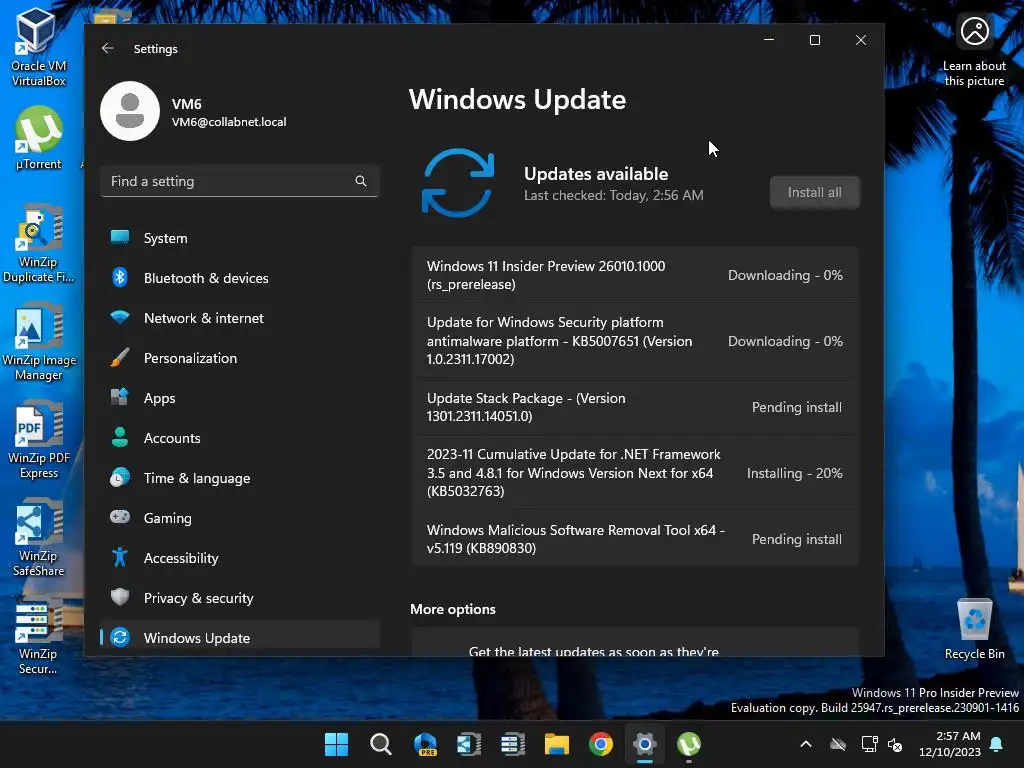The width and height of the screenshot is (1024, 768).
Task: Open µTorrent desktop shortcut
Action: point(38,138)
